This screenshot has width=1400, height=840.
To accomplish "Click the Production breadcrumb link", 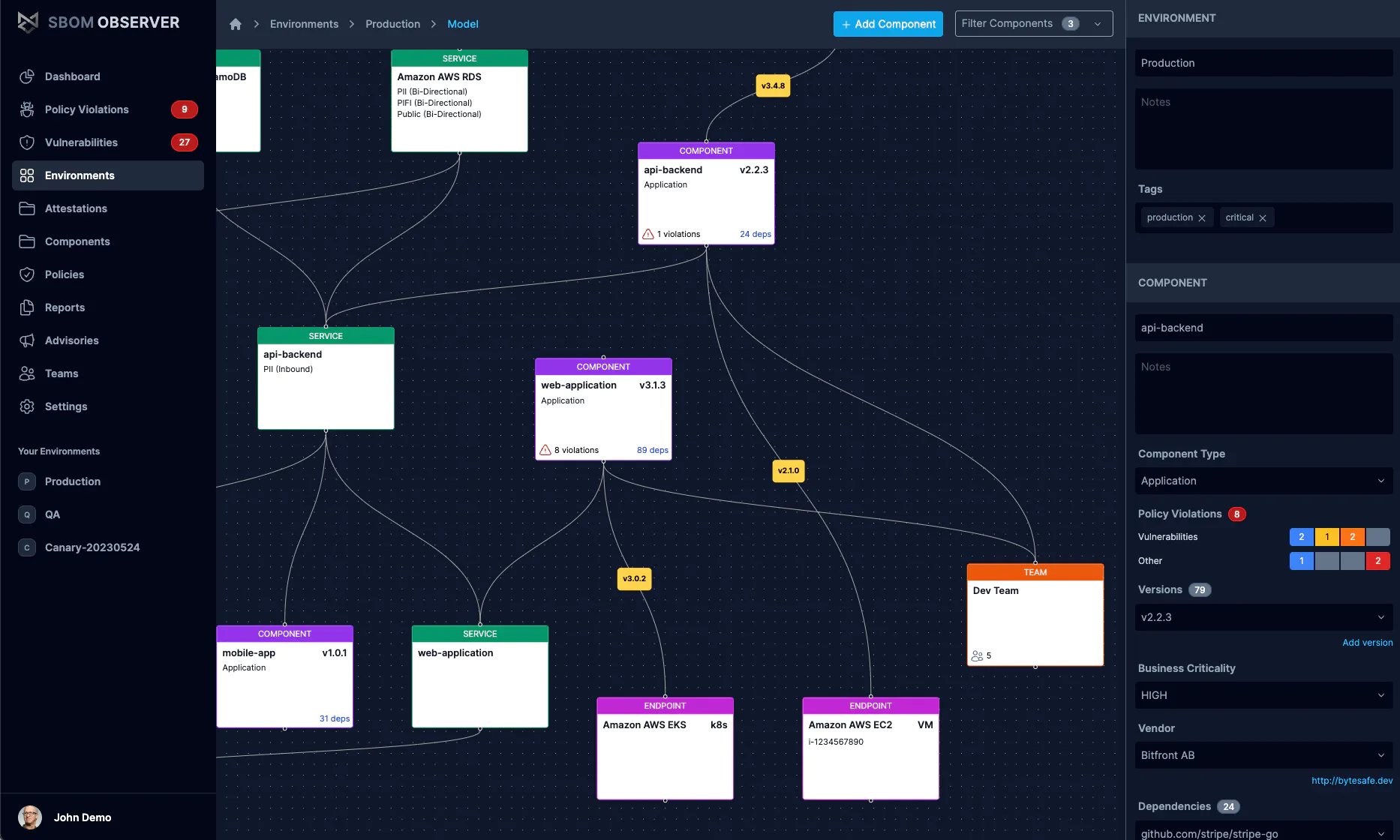I will click(x=392, y=24).
